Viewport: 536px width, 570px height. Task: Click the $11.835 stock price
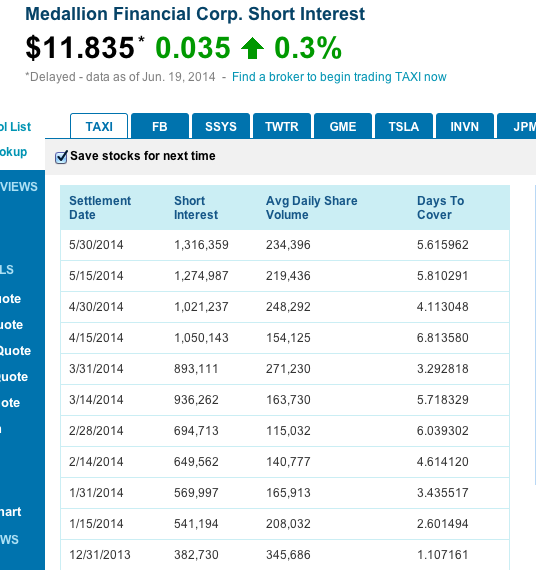[x=80, y=48]
